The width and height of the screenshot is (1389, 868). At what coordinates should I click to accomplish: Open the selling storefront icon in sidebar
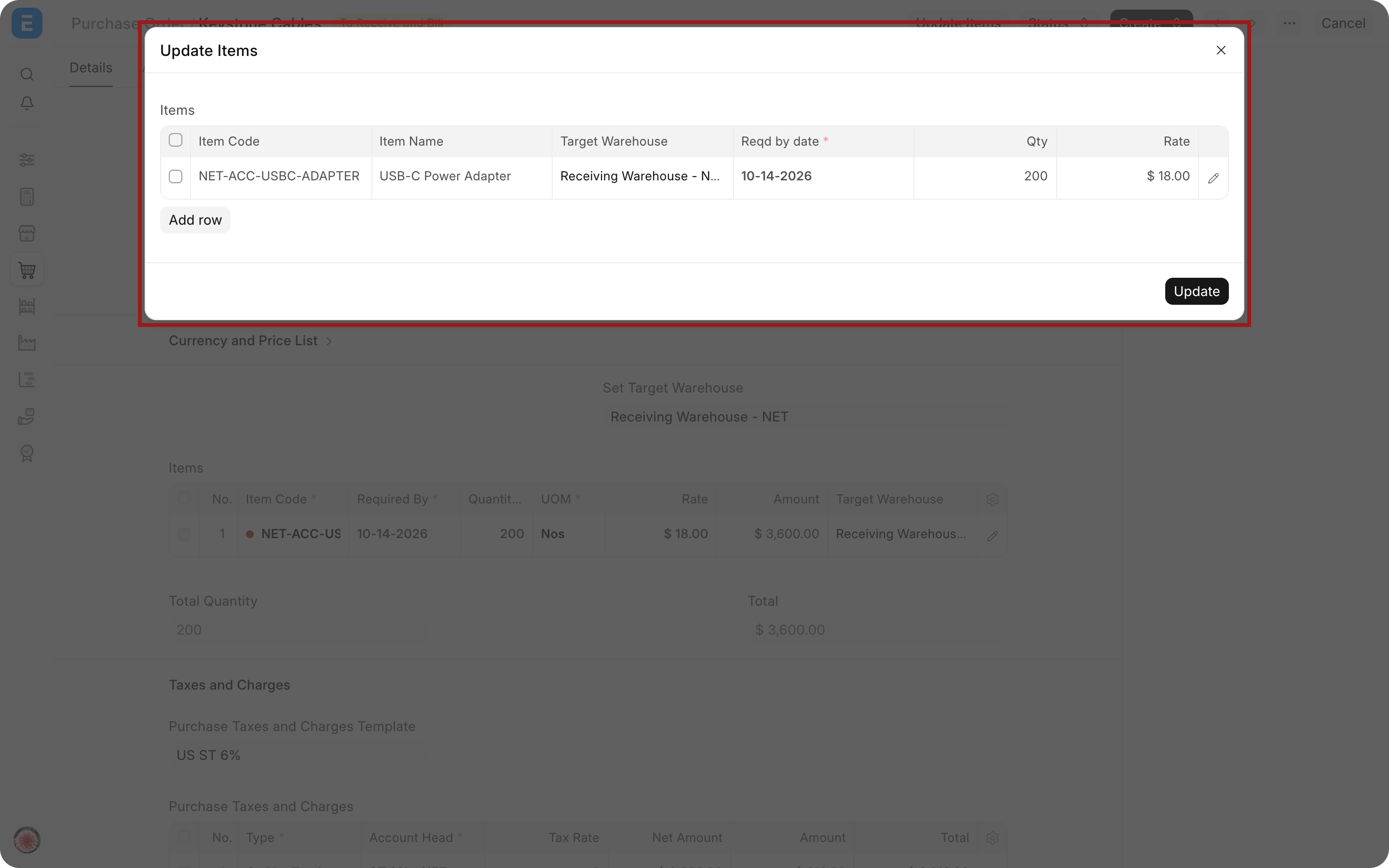tap(27, 233)
